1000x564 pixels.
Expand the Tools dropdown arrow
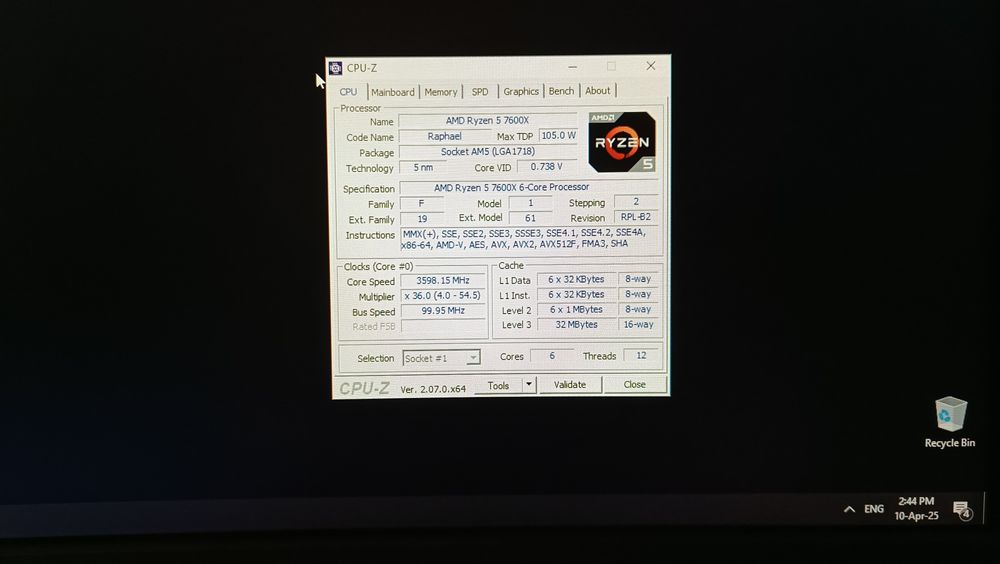pos(529,385)
